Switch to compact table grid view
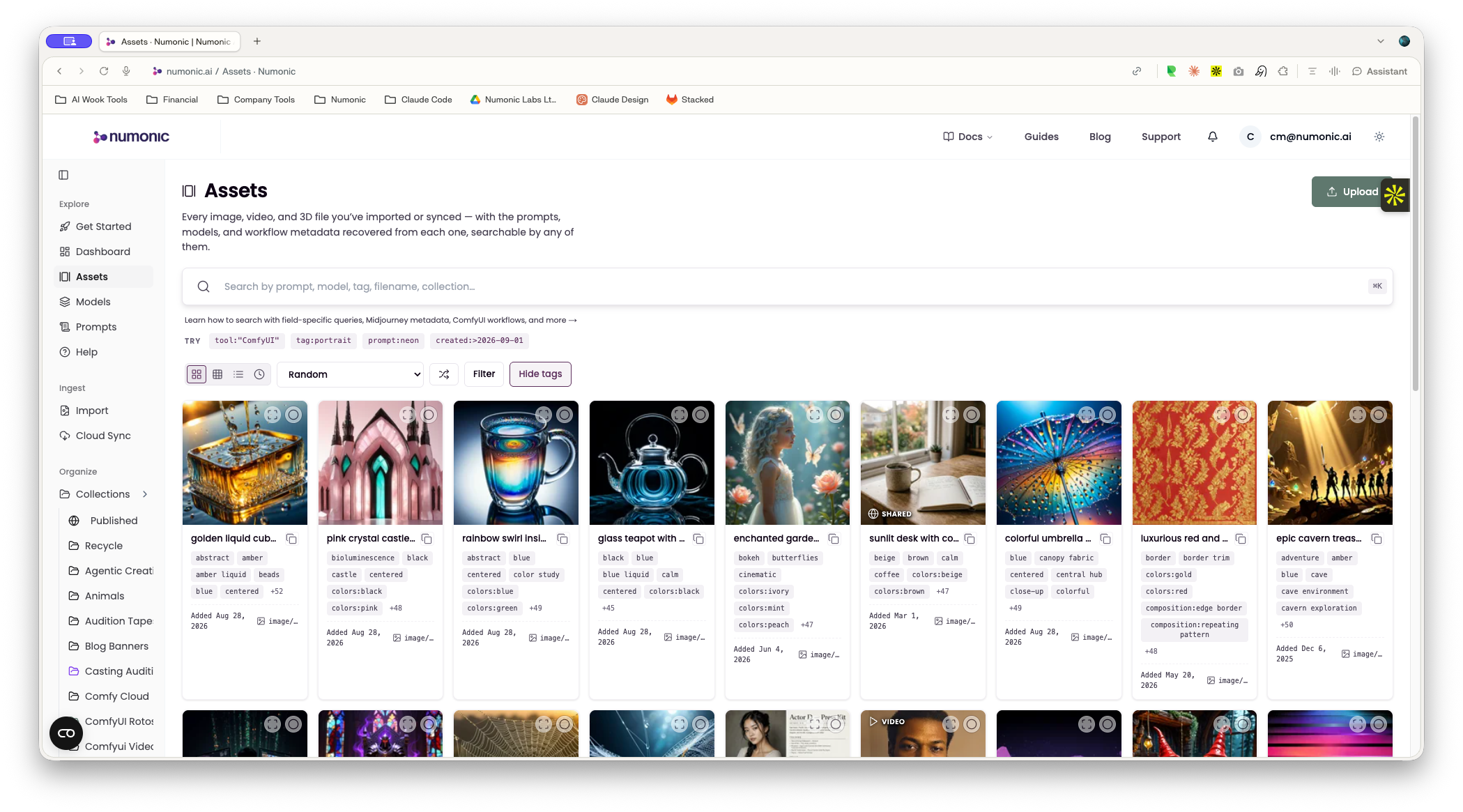This screenshot has width=1463, height=812. pyautogui.click(x=217, y=374)
